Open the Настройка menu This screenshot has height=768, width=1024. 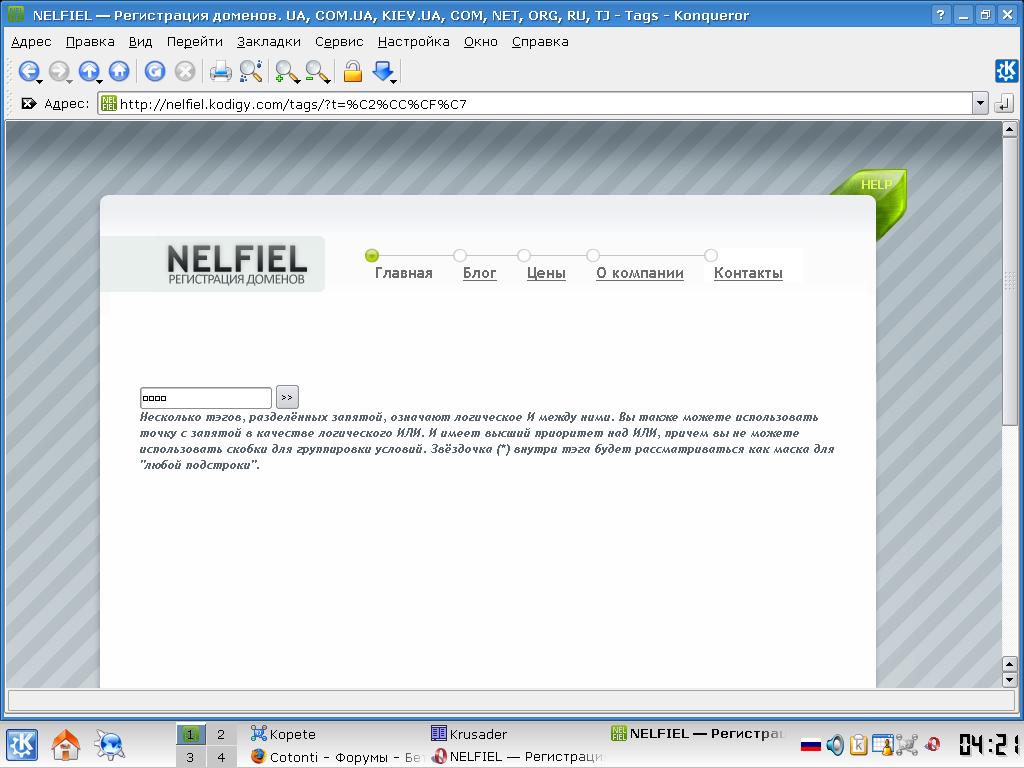[x=413, y=42]
